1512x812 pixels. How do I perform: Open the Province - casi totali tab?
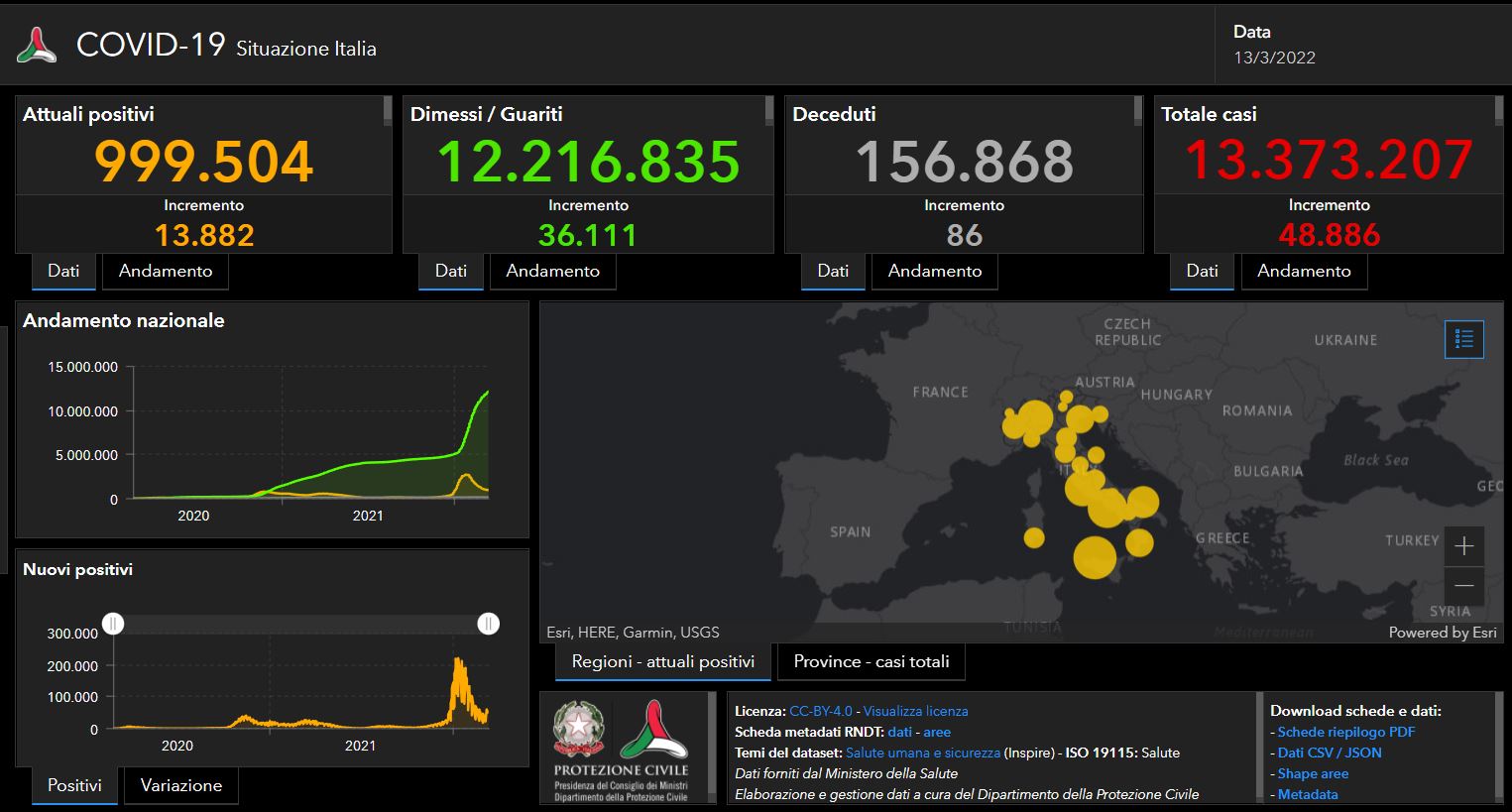coord(872,661)
